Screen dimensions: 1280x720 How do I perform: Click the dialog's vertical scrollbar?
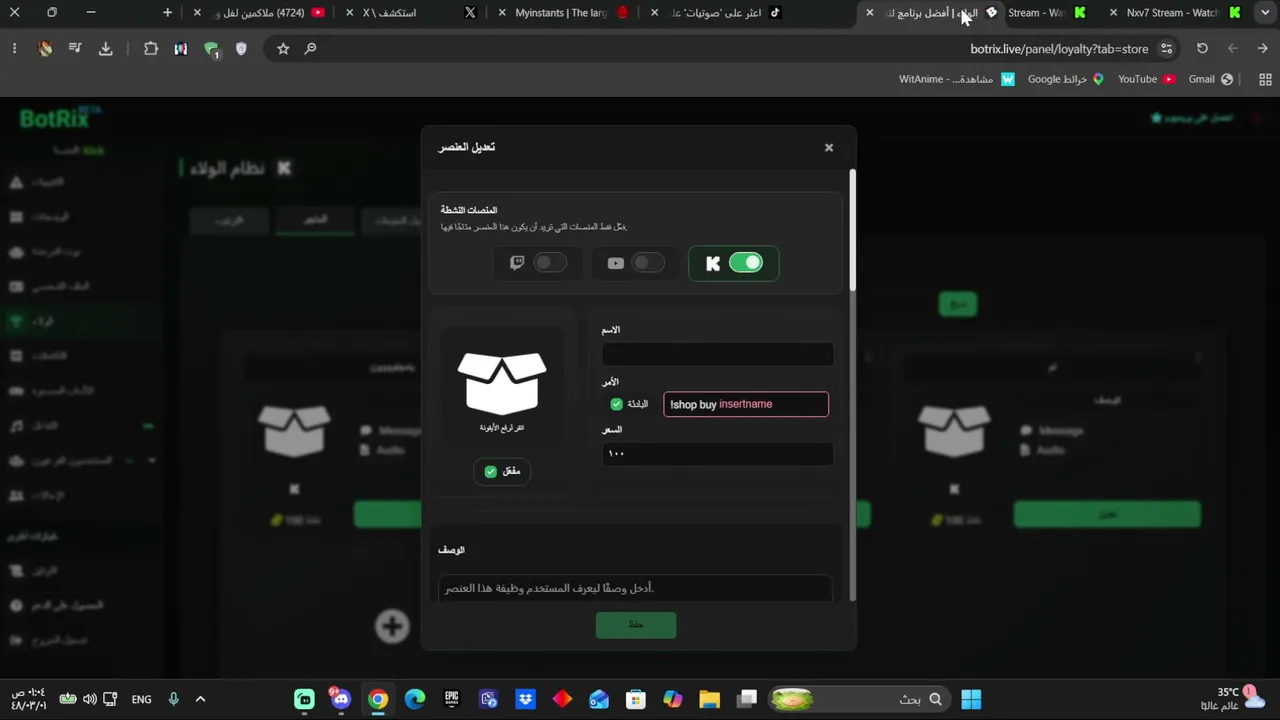[852, 230]
